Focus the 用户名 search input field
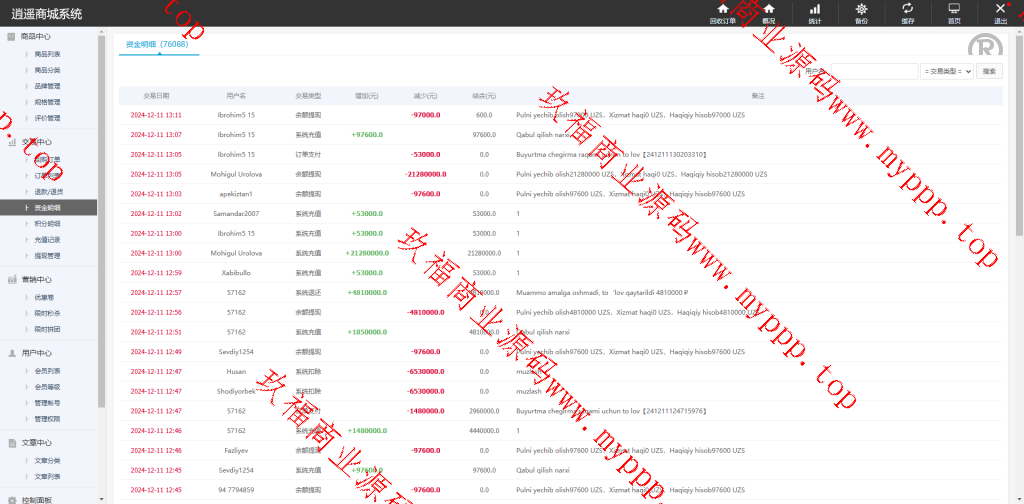The width and height of the screenshot is (1024, 504). pyautogui.click(x=873, y=71)
